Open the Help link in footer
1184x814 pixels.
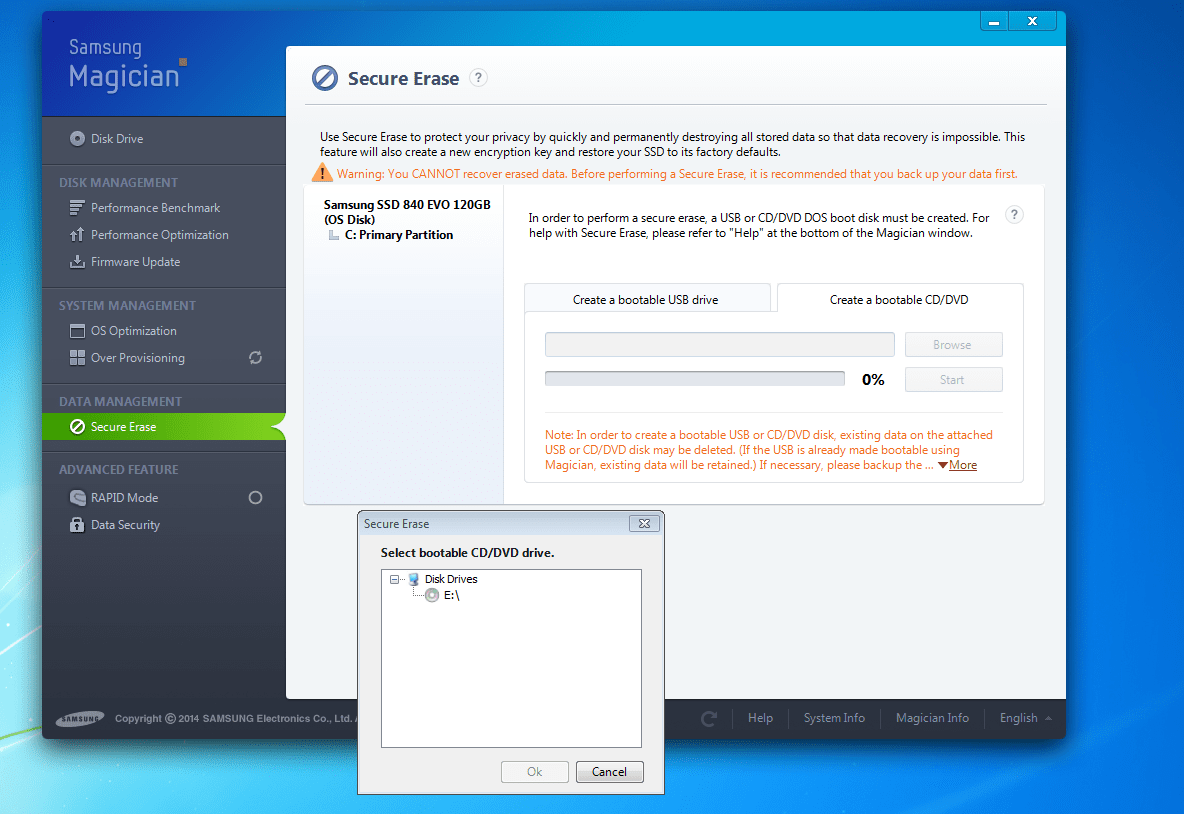[760, 718]
